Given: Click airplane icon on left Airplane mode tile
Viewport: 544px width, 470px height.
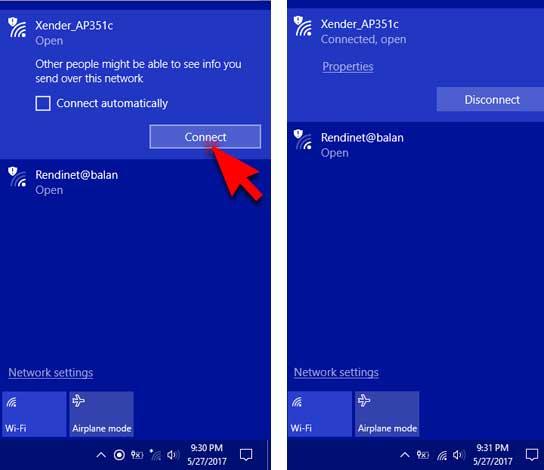Looking at the screenshot, I should tap(78, 401).
